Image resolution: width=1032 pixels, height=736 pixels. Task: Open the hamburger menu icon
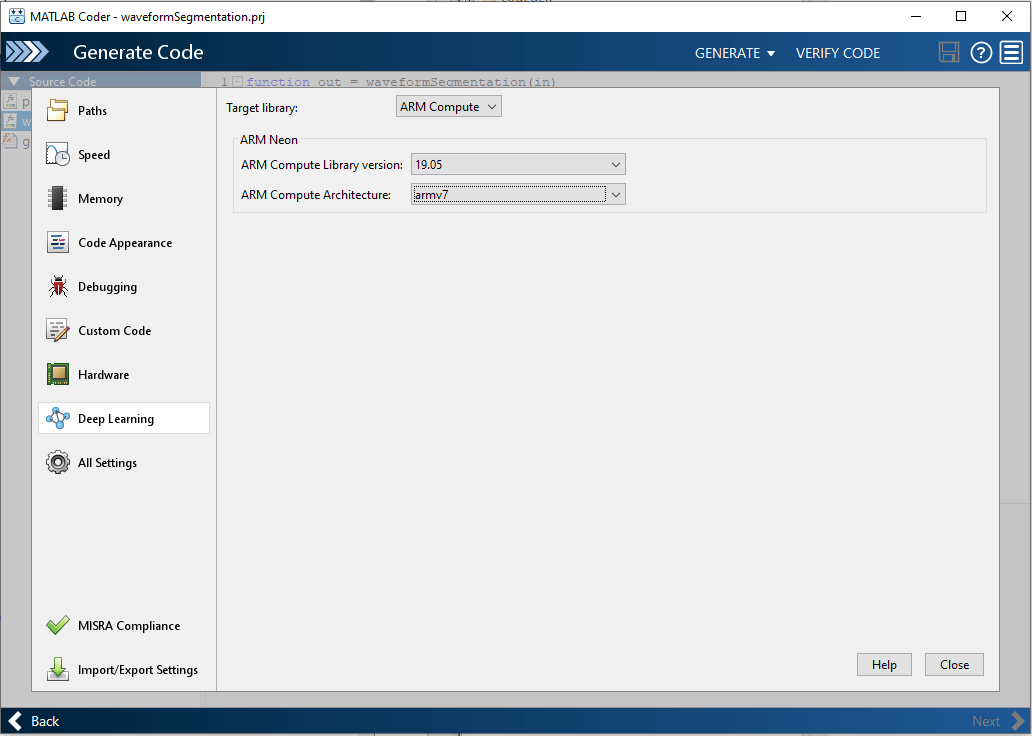(1010, 53)
